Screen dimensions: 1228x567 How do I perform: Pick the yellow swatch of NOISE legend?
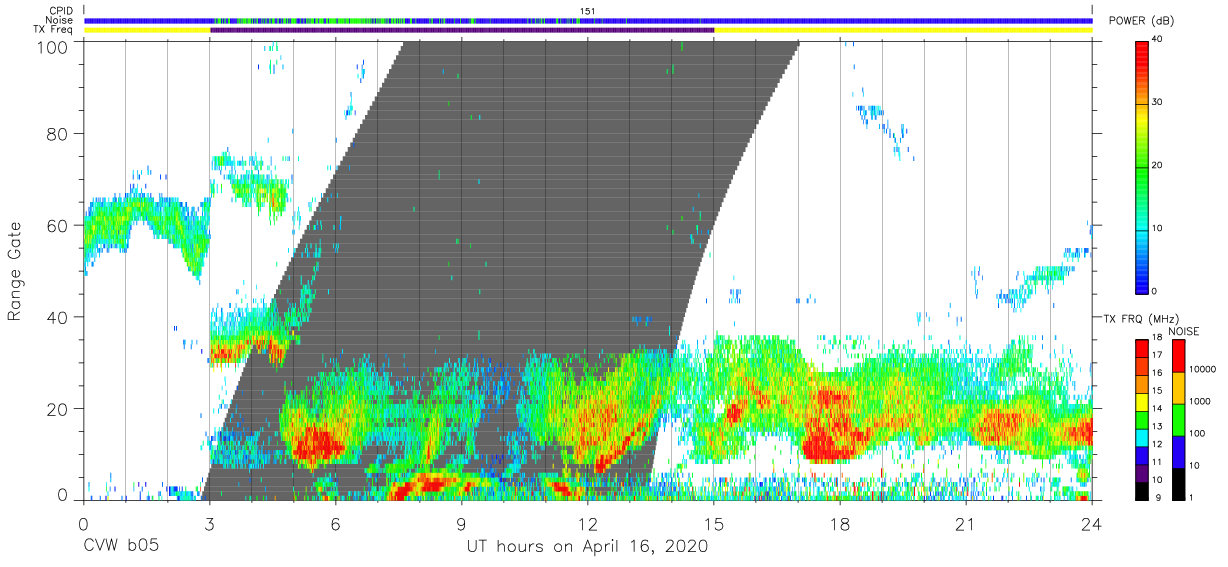point(1178,388)
